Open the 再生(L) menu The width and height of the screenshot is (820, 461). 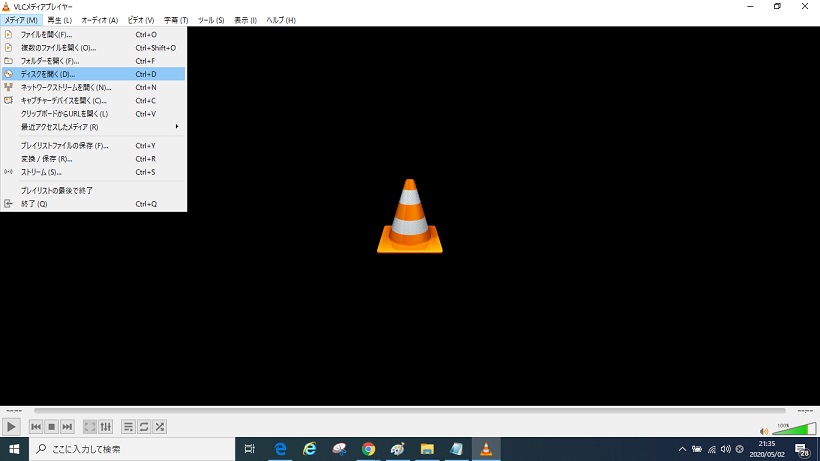(x=60, y=20)
